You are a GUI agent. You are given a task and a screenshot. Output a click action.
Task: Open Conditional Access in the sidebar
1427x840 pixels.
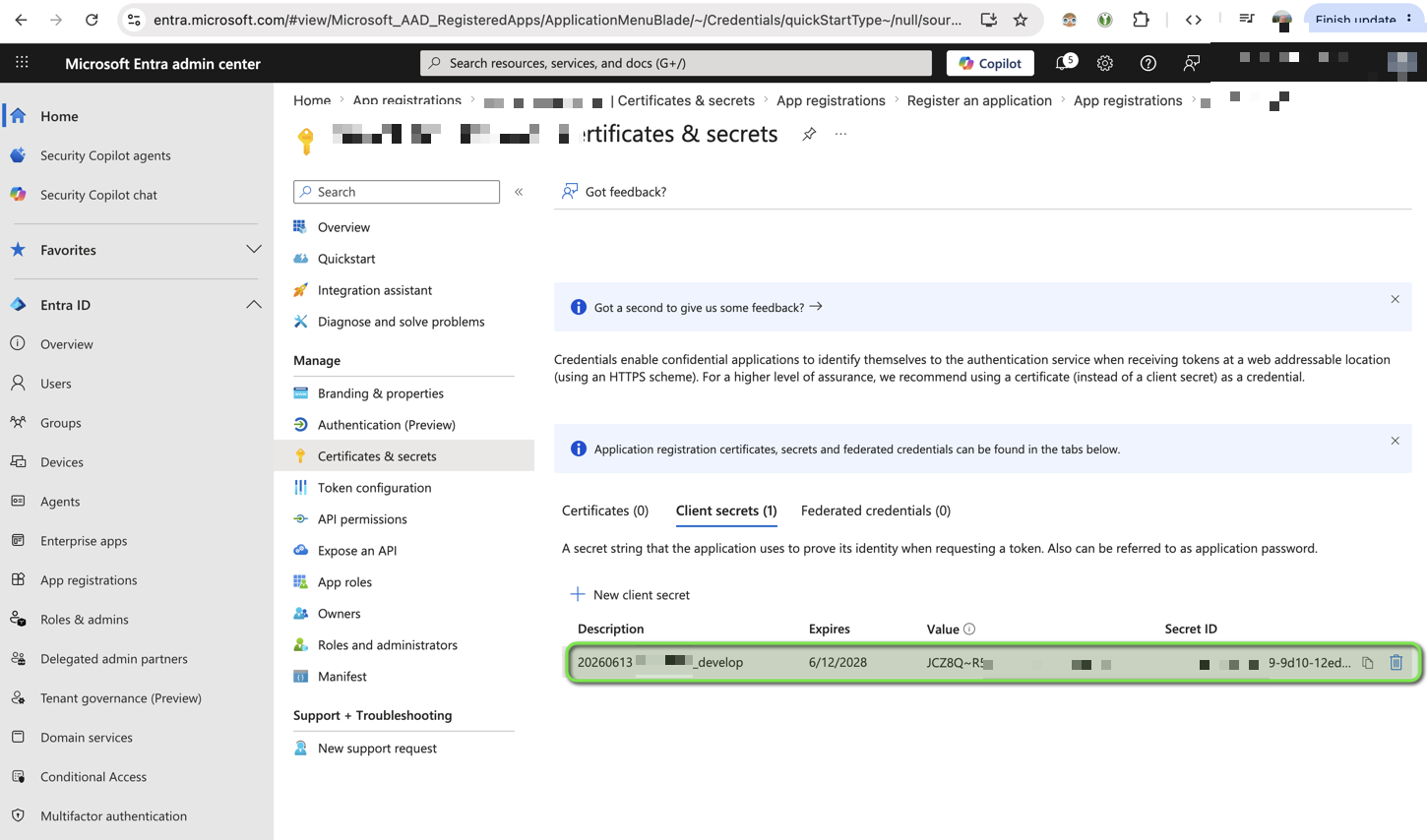click(x=93, y=777)
